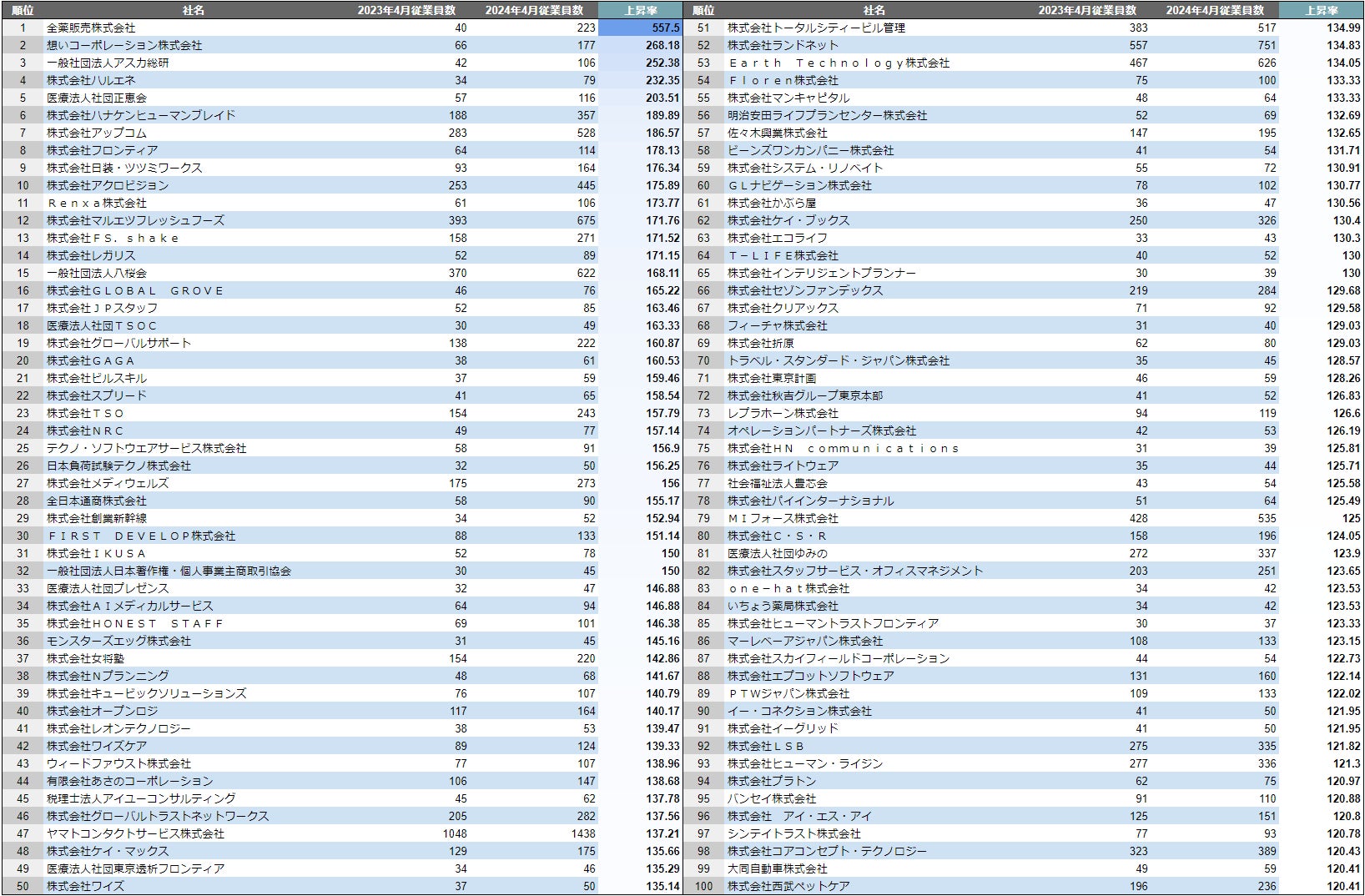The width and height of the screenshot is (1365, 896).
Task: Click 医療法人社団東京透析フロンティア company name
Action: [x=136, y=868]
